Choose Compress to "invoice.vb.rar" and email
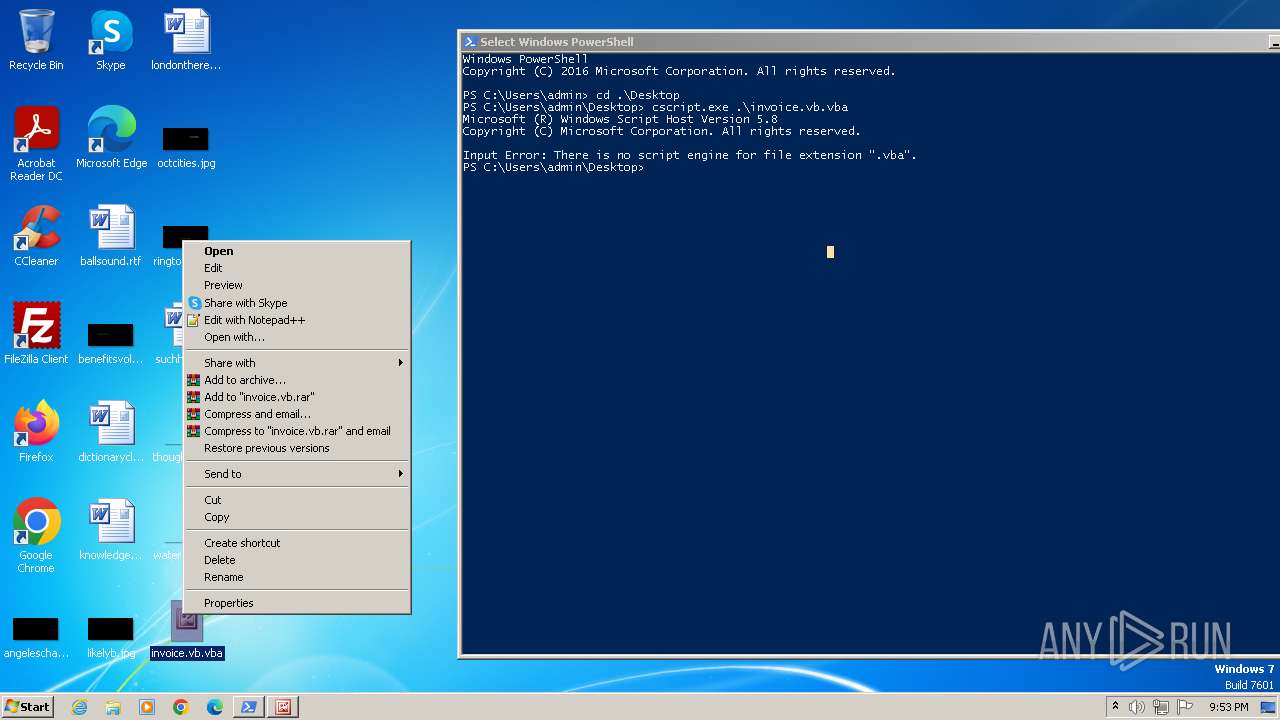Screen dimensions: 1280x720 tap(297, 431)
